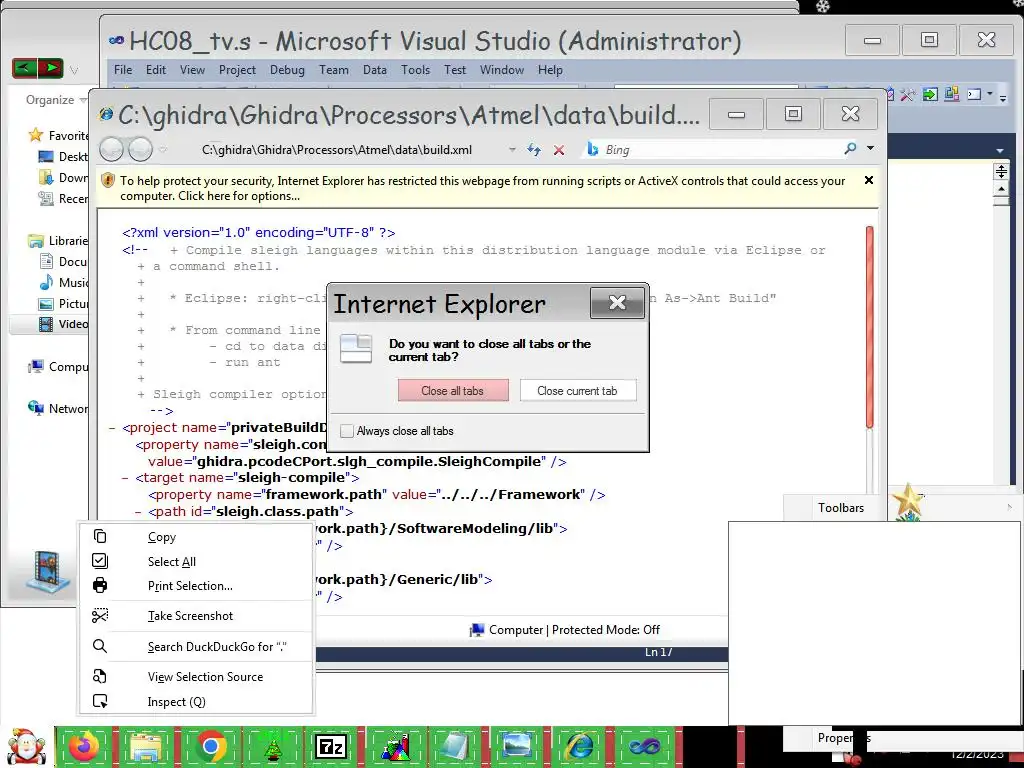The height and width of the screenshot is (768, 1024).
Task: Open Firefox from the taskbar
Action: [84, 746]
